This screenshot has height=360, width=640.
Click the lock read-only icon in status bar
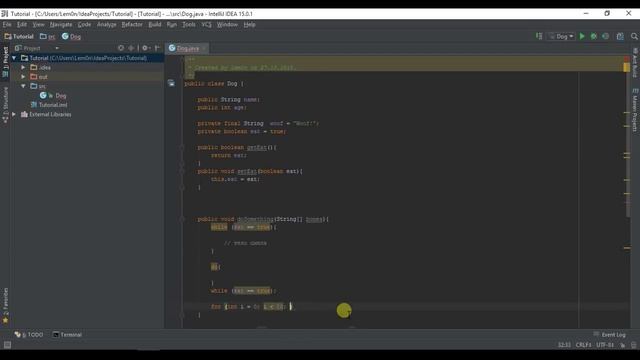622,345
